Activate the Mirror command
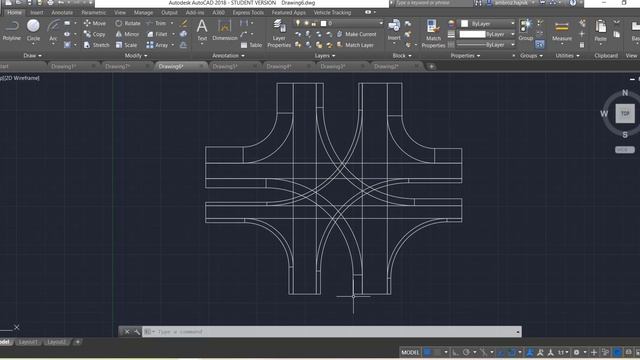640x360 pixels. pyautogui.click(x=127, y=34)
